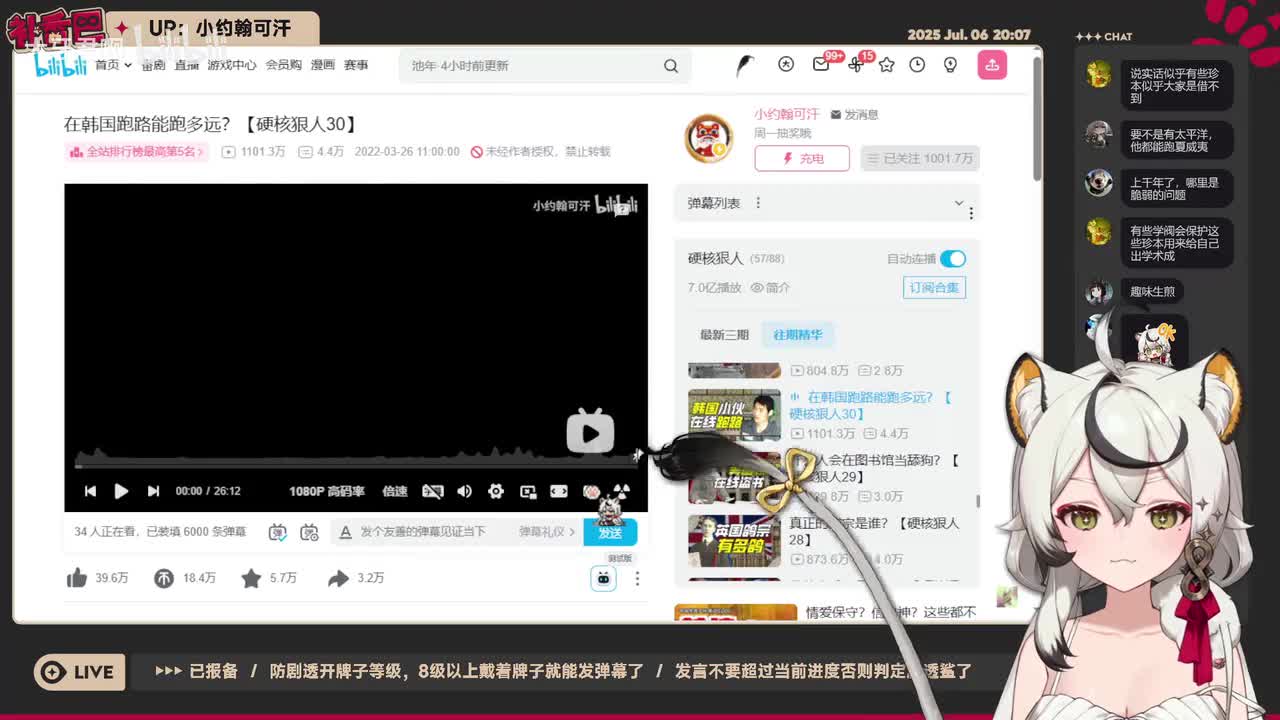The image size is (1280, 720).
Task: Open the 1080P 高码率 quality menu
Action: coord(327,491)
